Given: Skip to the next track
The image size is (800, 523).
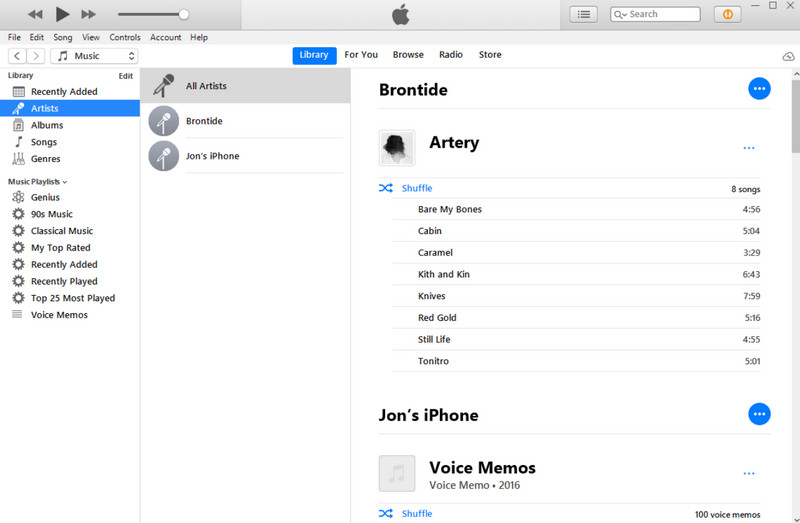Looking at the screenshot, I should (88, 14).
